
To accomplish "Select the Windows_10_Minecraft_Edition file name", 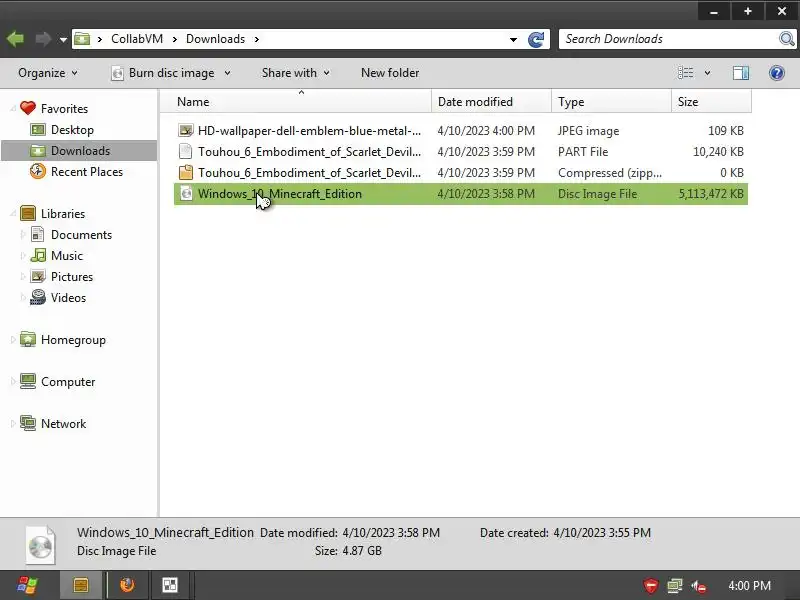I will click(x=280, y=194).
